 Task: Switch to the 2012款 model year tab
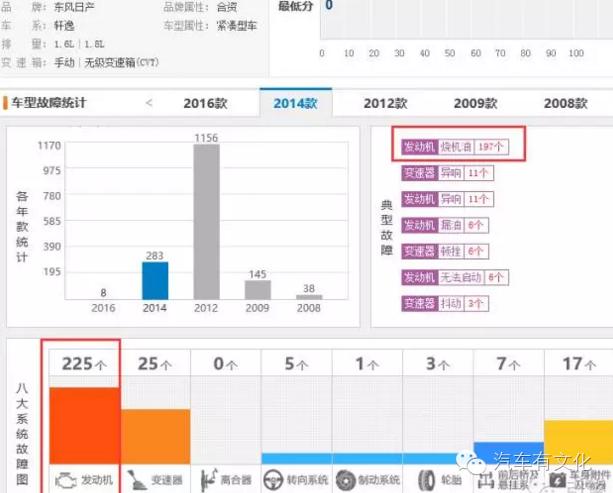385,102
